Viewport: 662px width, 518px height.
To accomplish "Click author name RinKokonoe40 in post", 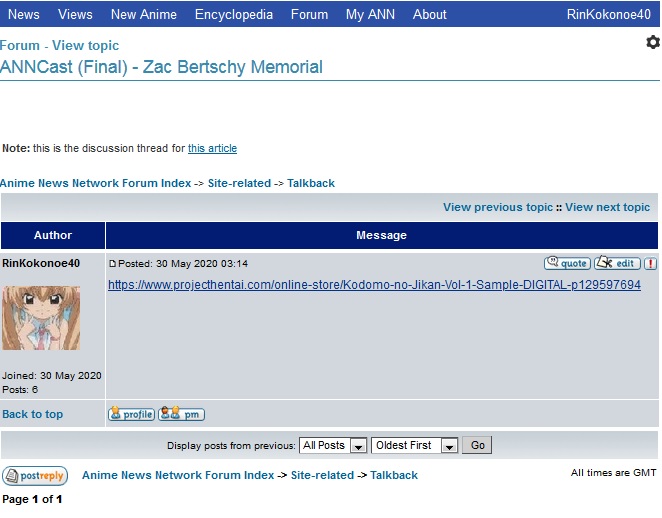I will pyautogui.click(x=41, y=263).
